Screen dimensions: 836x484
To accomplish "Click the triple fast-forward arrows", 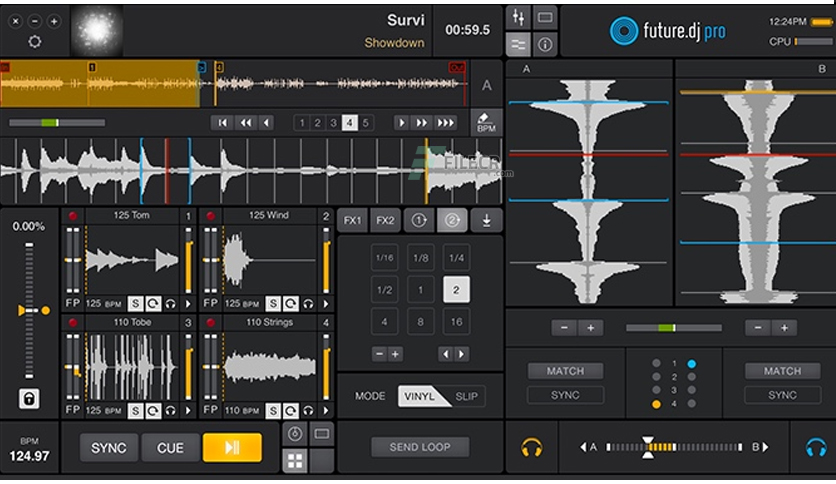I will [445, 123].
